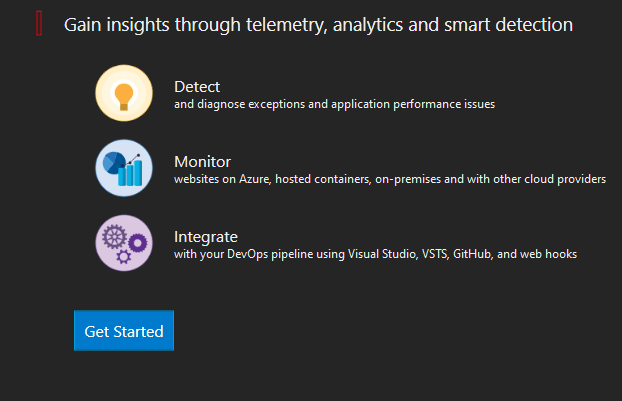Screen dimensions: 622x401
Task: Click 'GitHub' in the Integrate description
Action: 472,254
